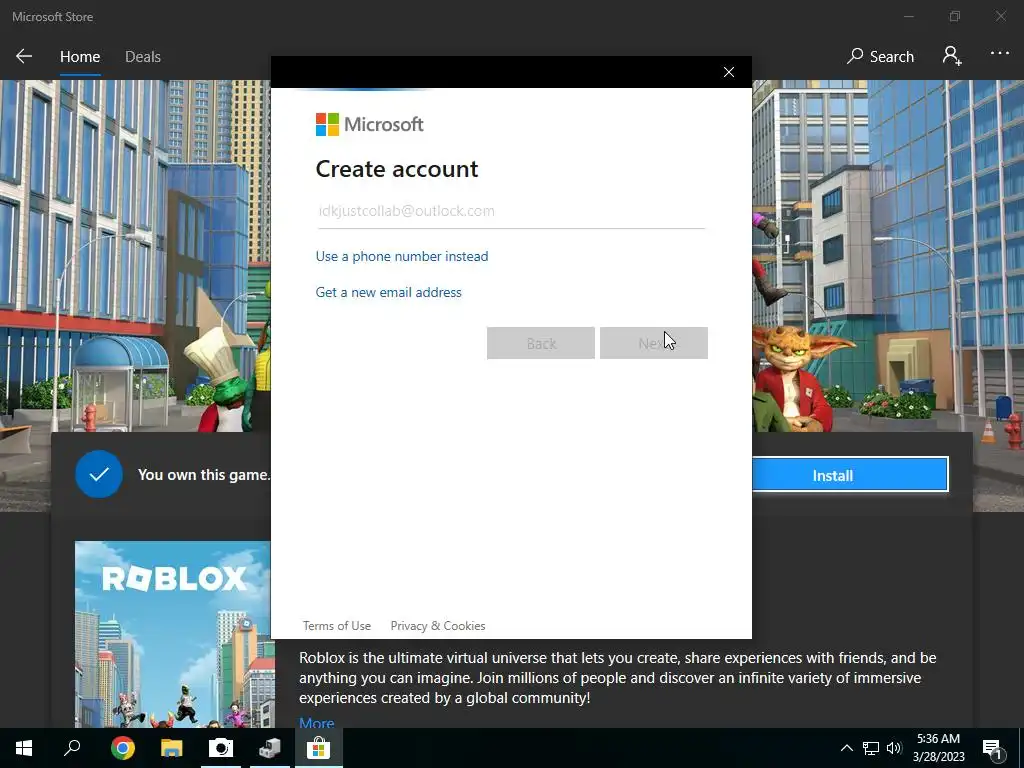Click the Back button in the dialog
The height and width of the screenshot is (768, 1024).
click(x=541, y=343)
